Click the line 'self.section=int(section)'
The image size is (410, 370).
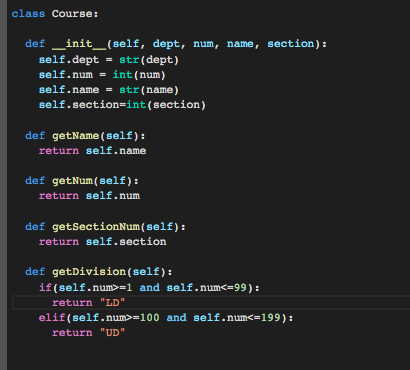pos(122,105)
